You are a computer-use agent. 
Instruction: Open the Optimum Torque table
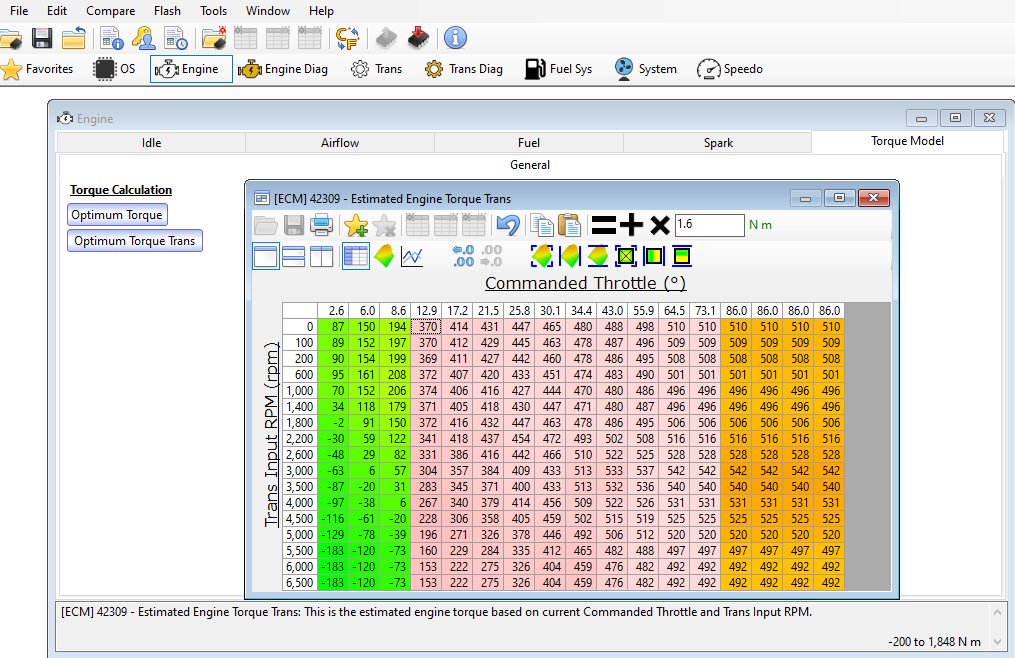(117, 215)
